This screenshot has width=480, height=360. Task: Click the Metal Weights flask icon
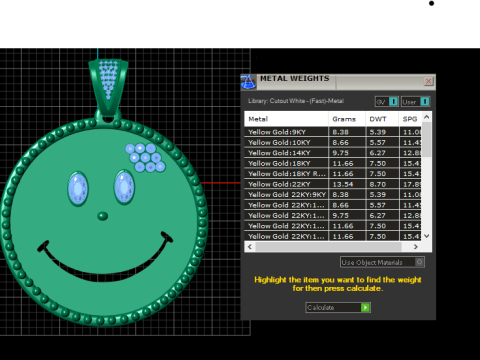pyautogui.click(x=248, y=82)
